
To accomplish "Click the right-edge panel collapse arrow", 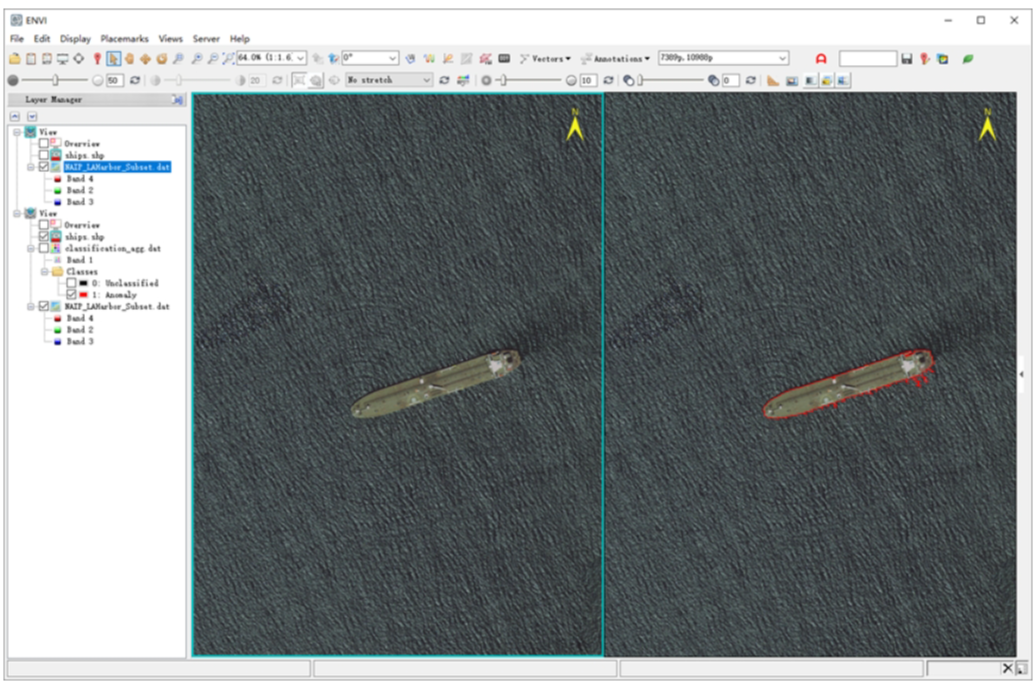I will pos(1021,374).
